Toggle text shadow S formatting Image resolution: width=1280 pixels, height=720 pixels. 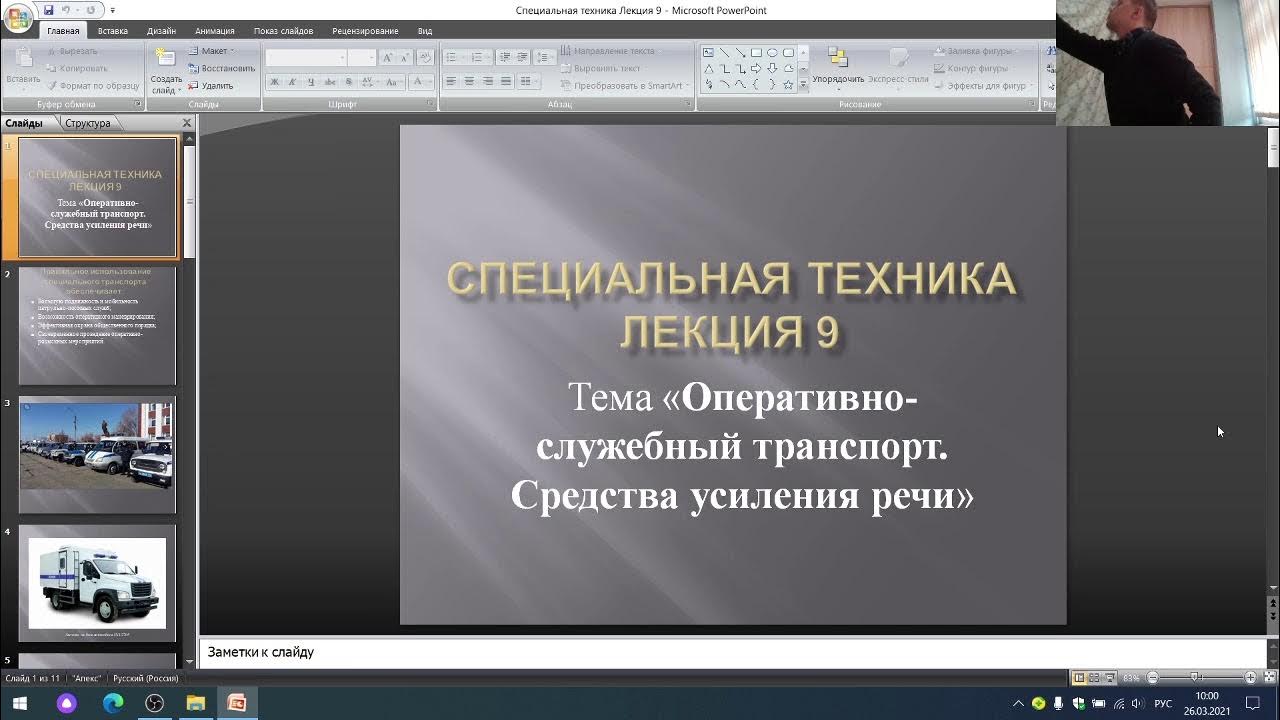348,82
